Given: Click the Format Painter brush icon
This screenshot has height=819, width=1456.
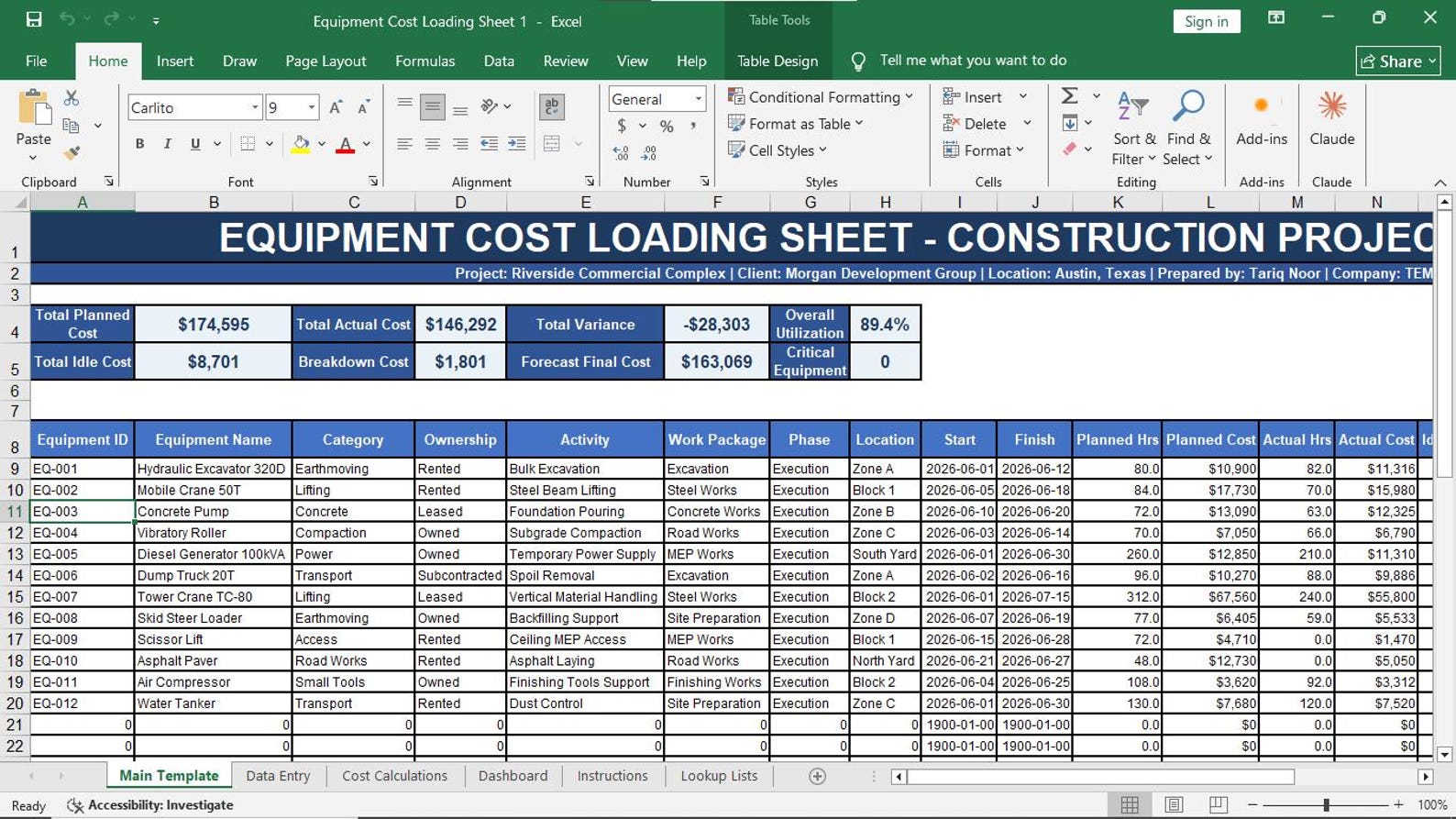Looking at the screenshot, I should (x=72, y=153).
